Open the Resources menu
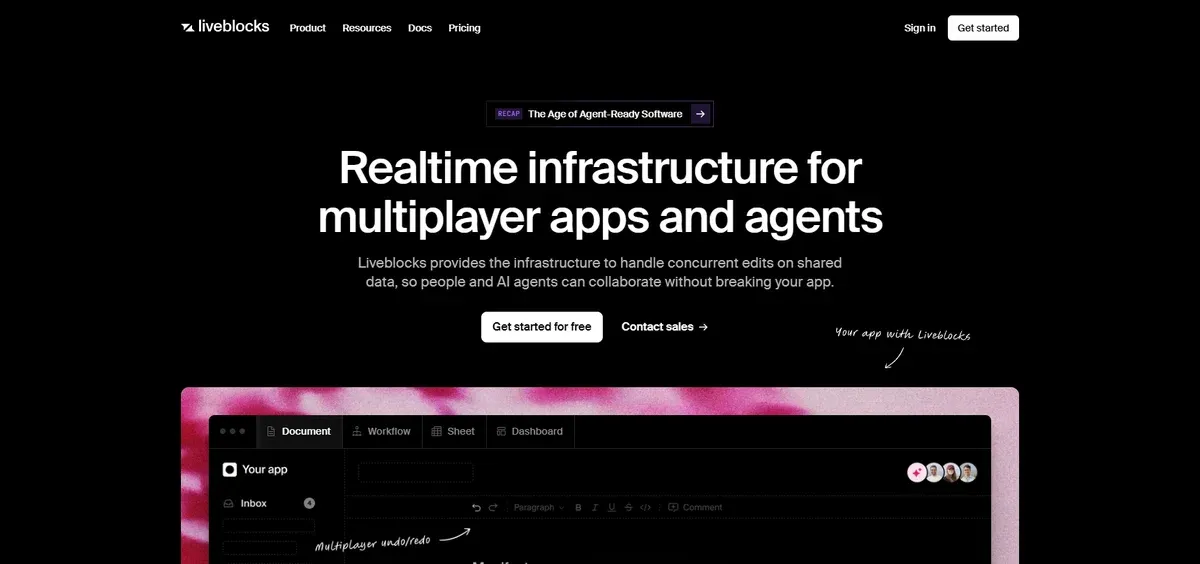The width and height of the screenshot is (1200, 564). pyautogui.click(x=367, y=28)
